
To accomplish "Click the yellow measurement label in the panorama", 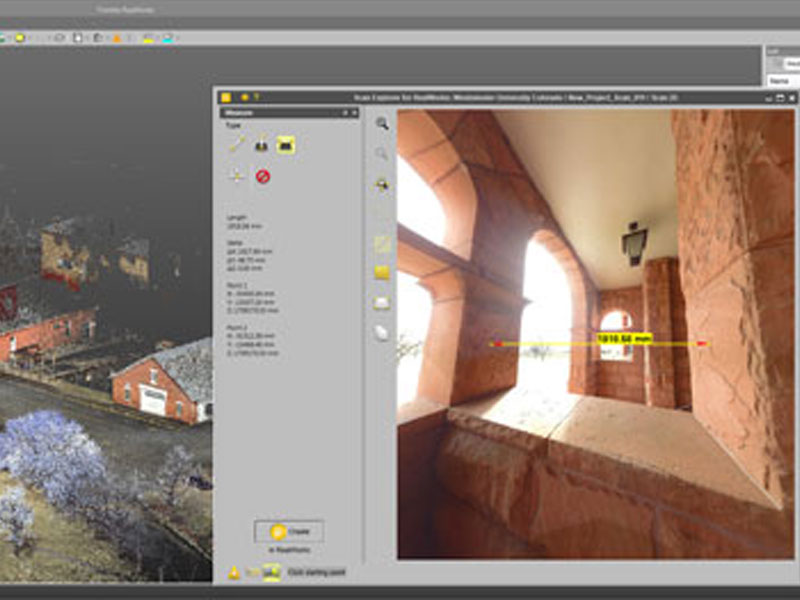I will point(624,339).
